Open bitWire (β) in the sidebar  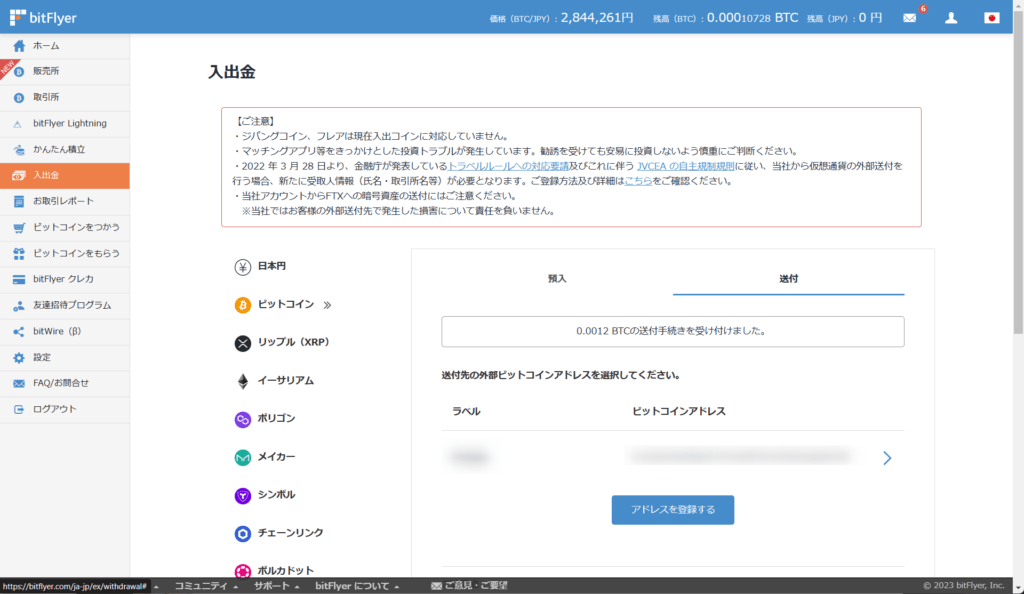[65, 332]
